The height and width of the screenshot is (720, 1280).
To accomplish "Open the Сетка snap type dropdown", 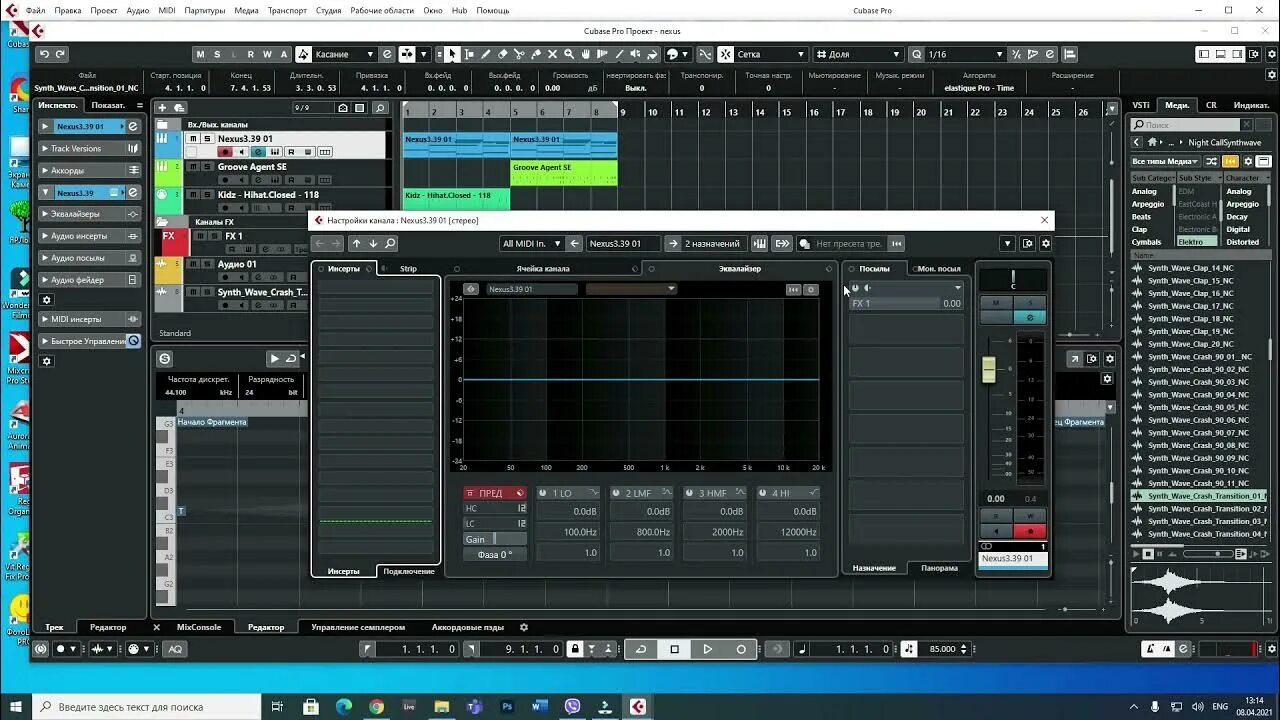I will (x=771, y=54).
